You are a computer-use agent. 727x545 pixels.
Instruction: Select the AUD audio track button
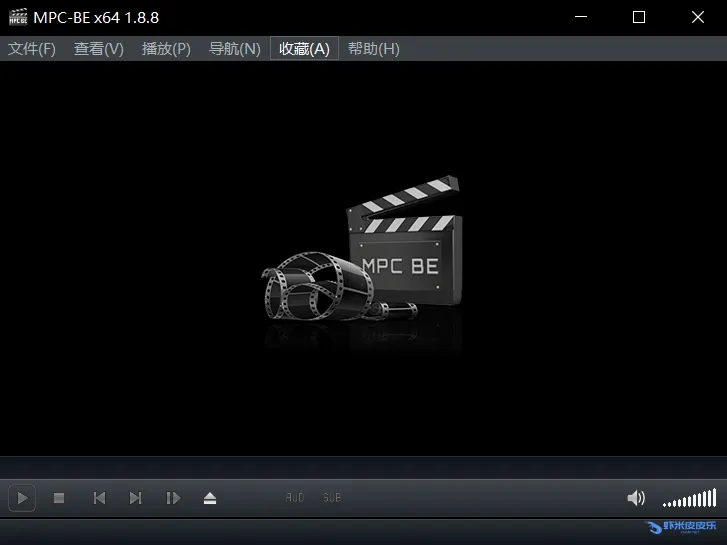pyautogui.click(x=295, y=498)
